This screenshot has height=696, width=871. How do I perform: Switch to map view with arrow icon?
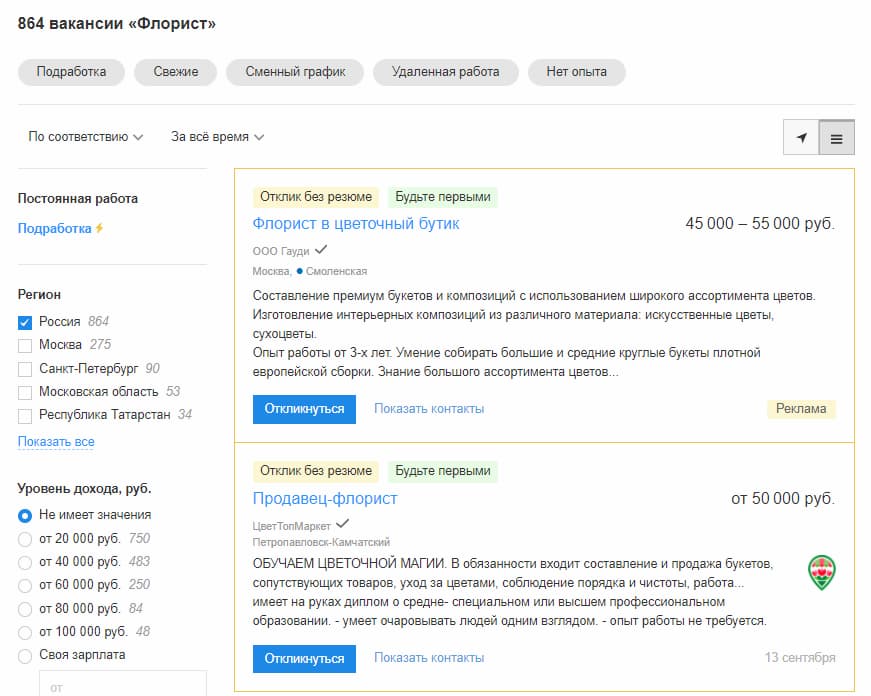pyautogui.click(x=801, y=137)
